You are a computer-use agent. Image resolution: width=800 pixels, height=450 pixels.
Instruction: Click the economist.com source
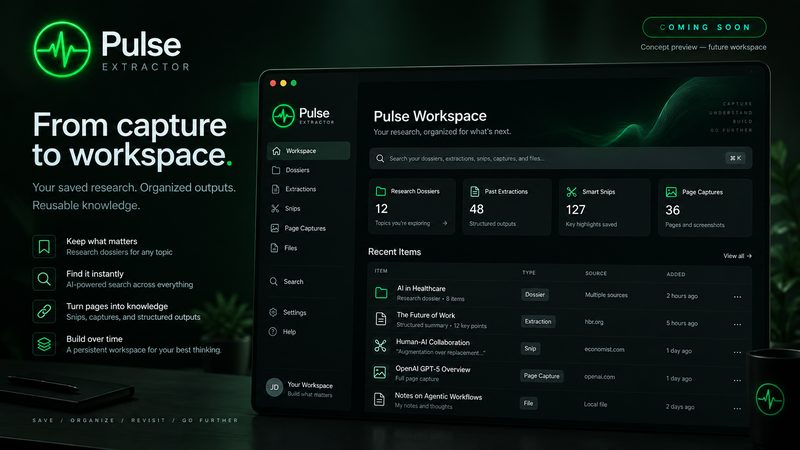[x=604, y=349]
